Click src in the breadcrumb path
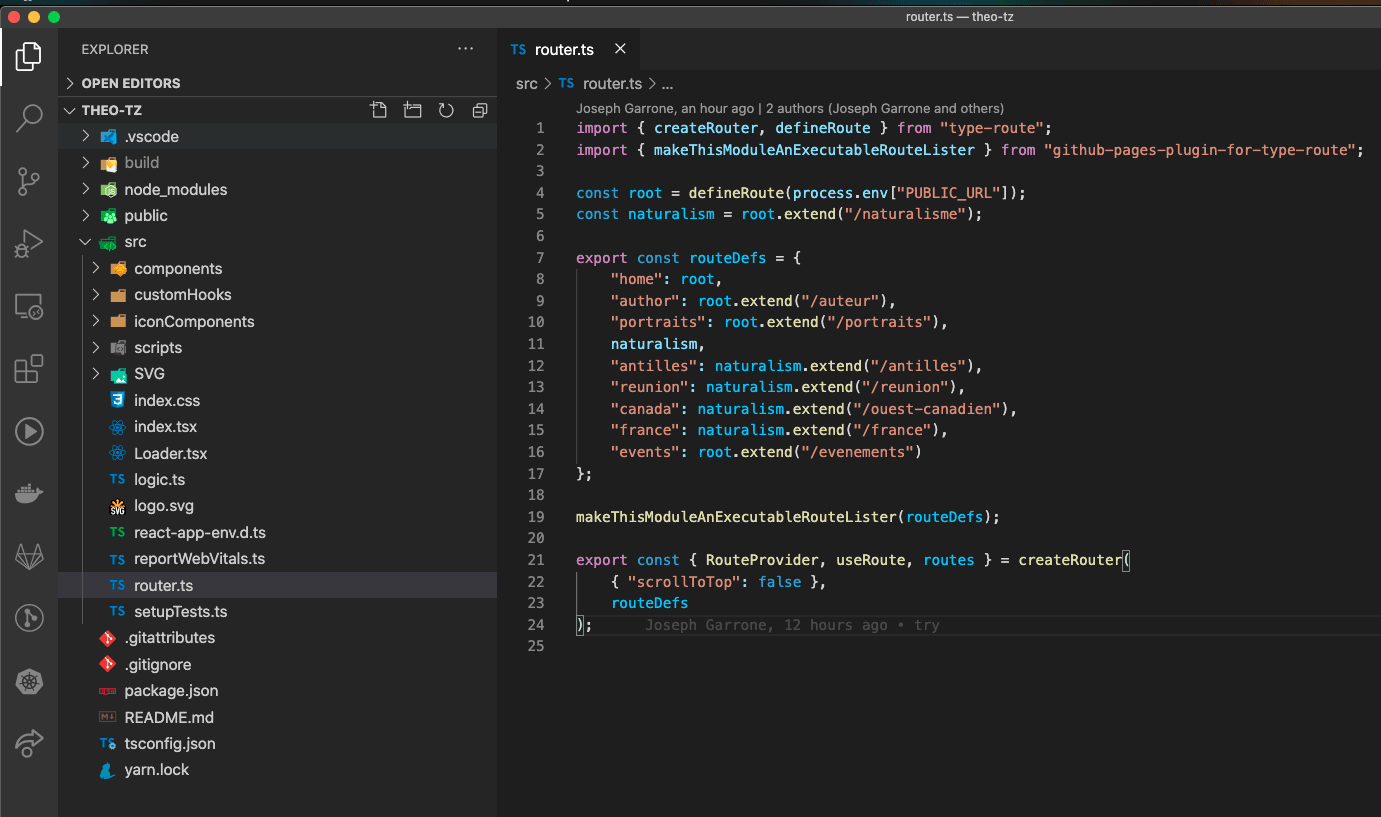 (526, 84)
